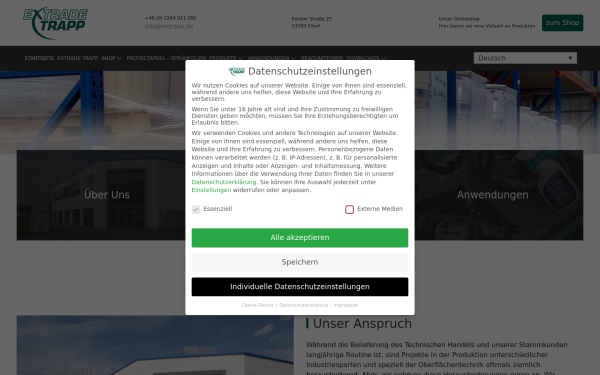Open the Datenschutzerklärung footer link
600x375 pixels.
(x=303, y=305)
